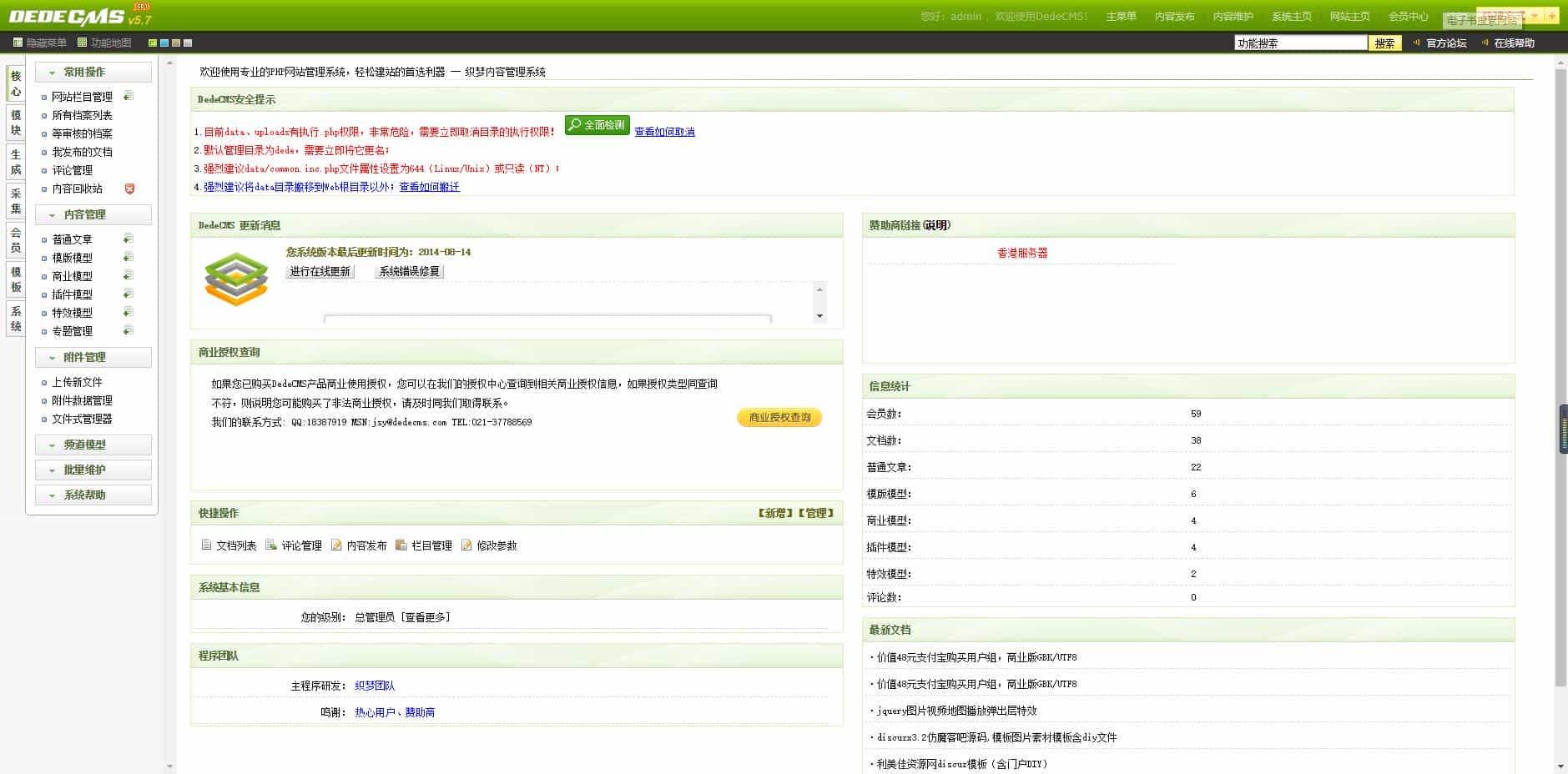Viewport: 1568px width, 774px height.
Task: Click the DedeCMS stacked-layers update logo
Action: [236, 279]
